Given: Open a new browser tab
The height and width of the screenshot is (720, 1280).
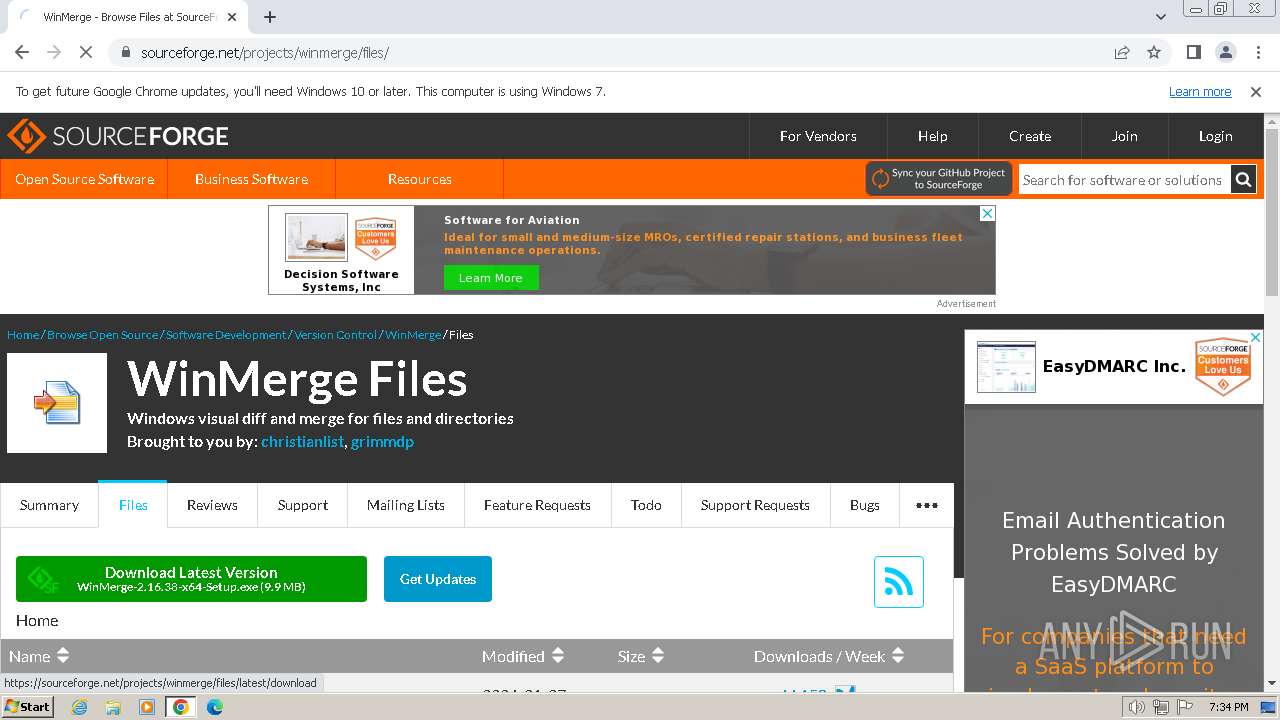Looking at the screenshot, I should 270,17.
